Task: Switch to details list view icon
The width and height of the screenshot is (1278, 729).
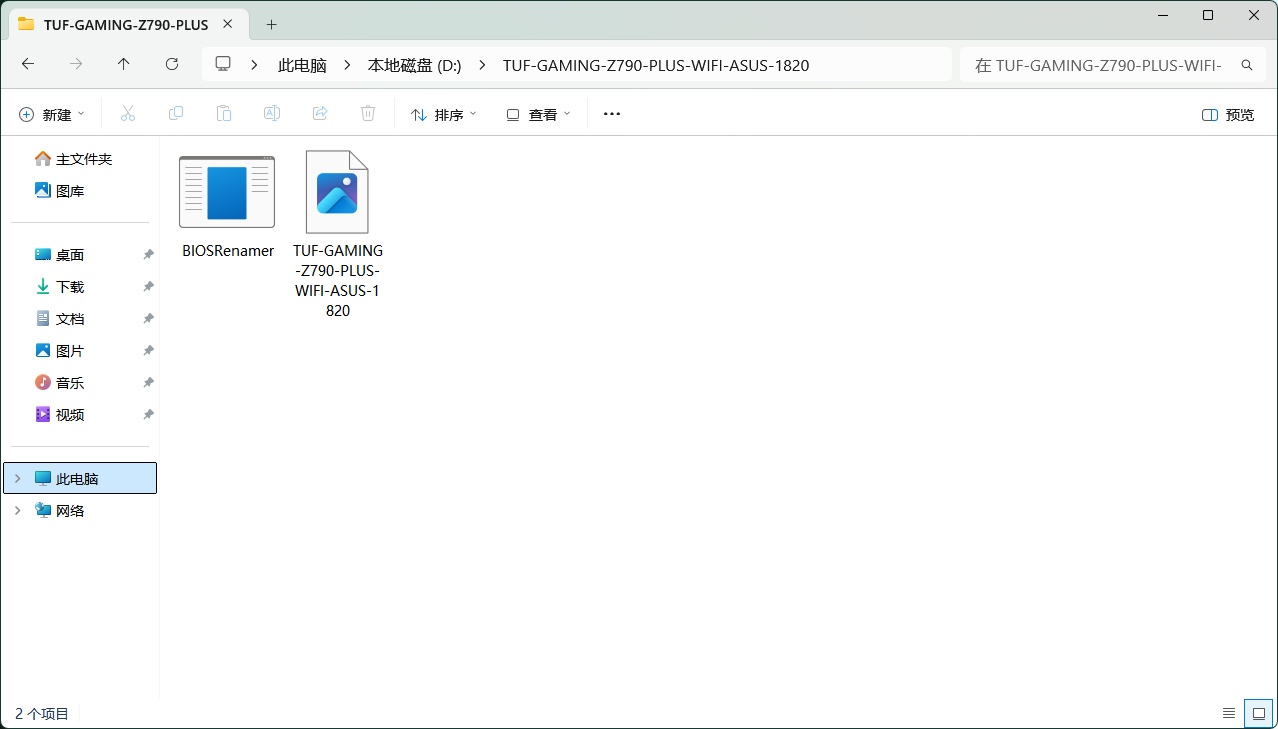Action: click(x=1229, y=713)
